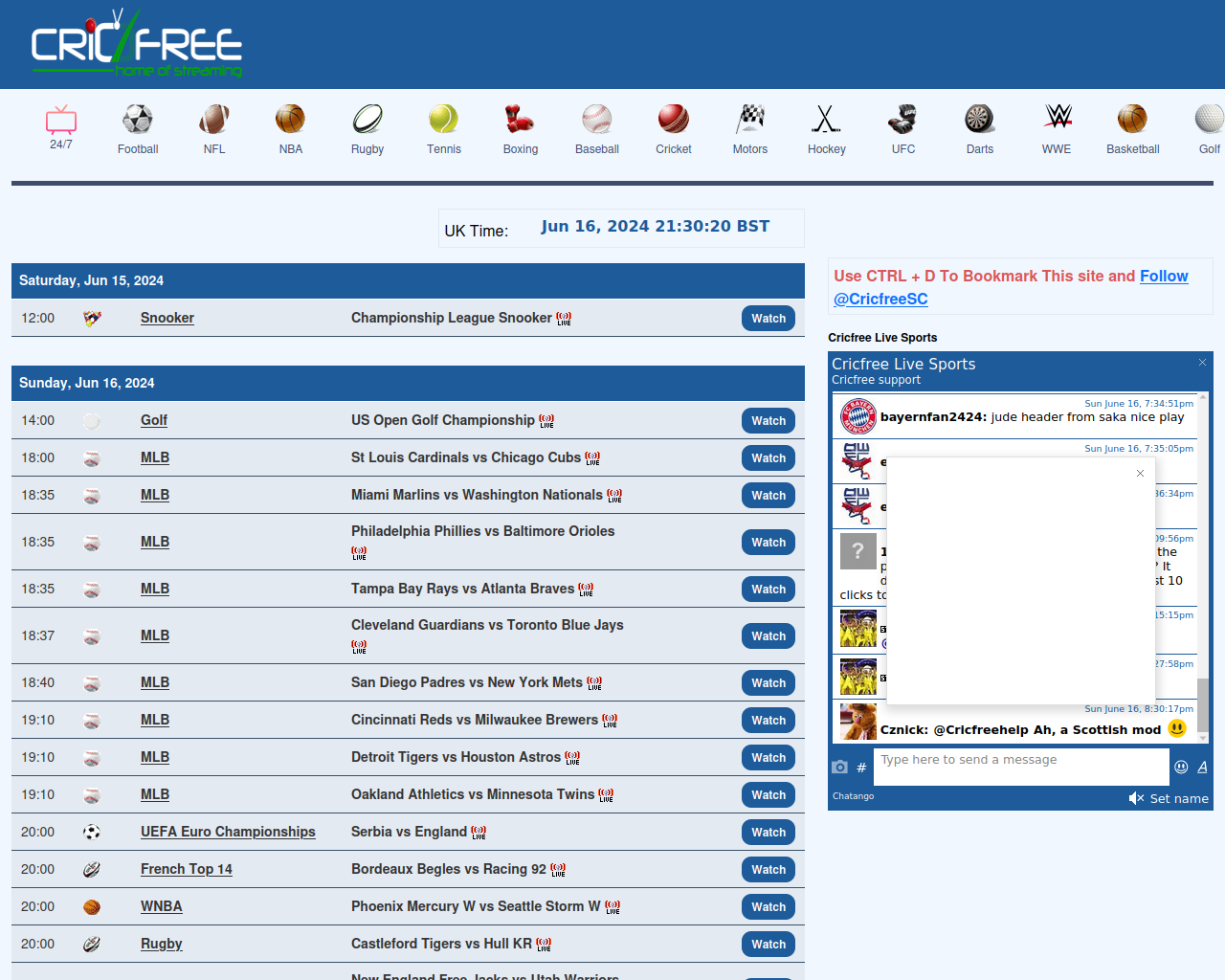Select the Rugby ball icon
The height and width of the screenshot is (980, 1225).
tap(367, 120)
